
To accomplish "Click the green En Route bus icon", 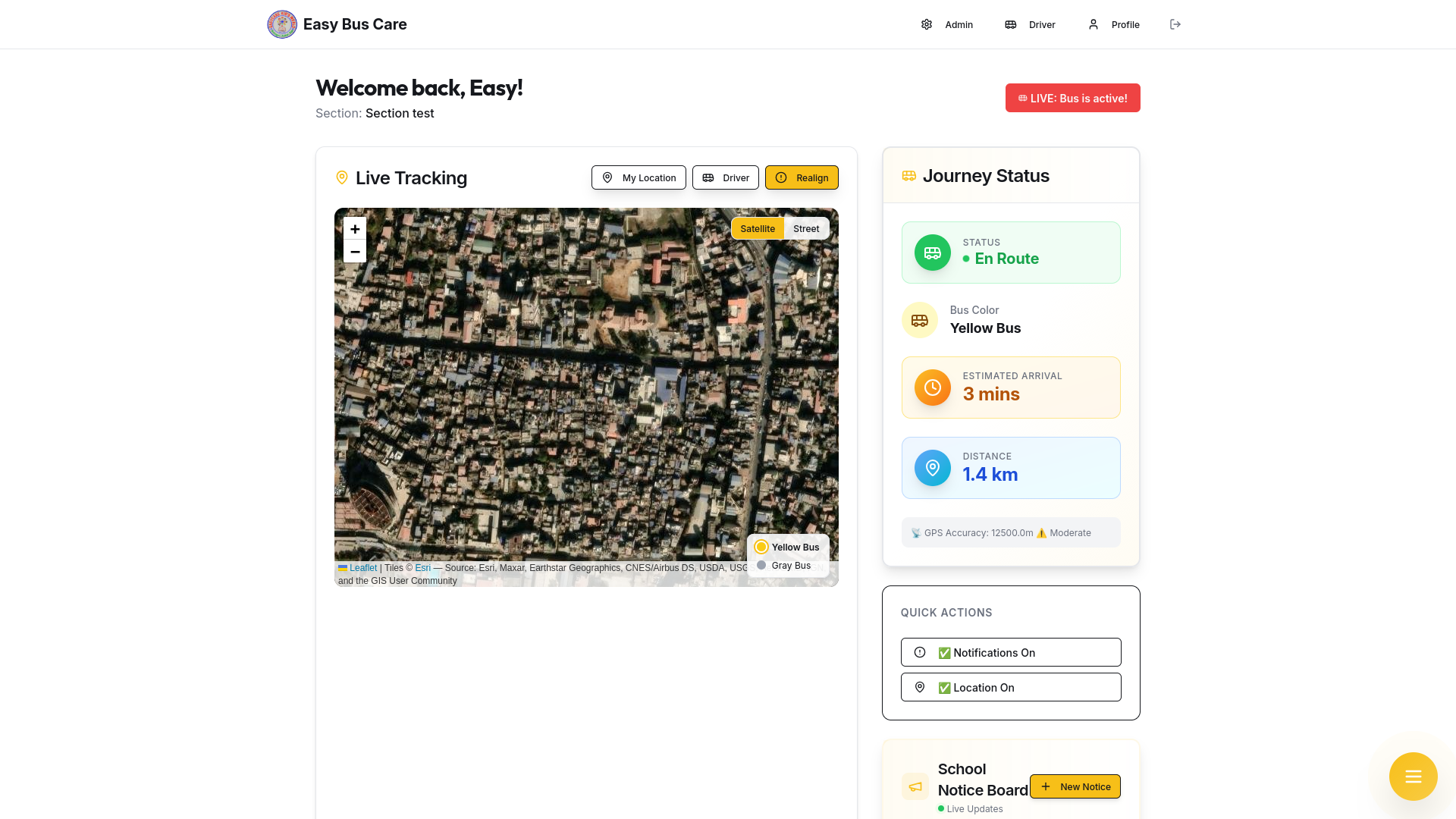I will (932, 253).
